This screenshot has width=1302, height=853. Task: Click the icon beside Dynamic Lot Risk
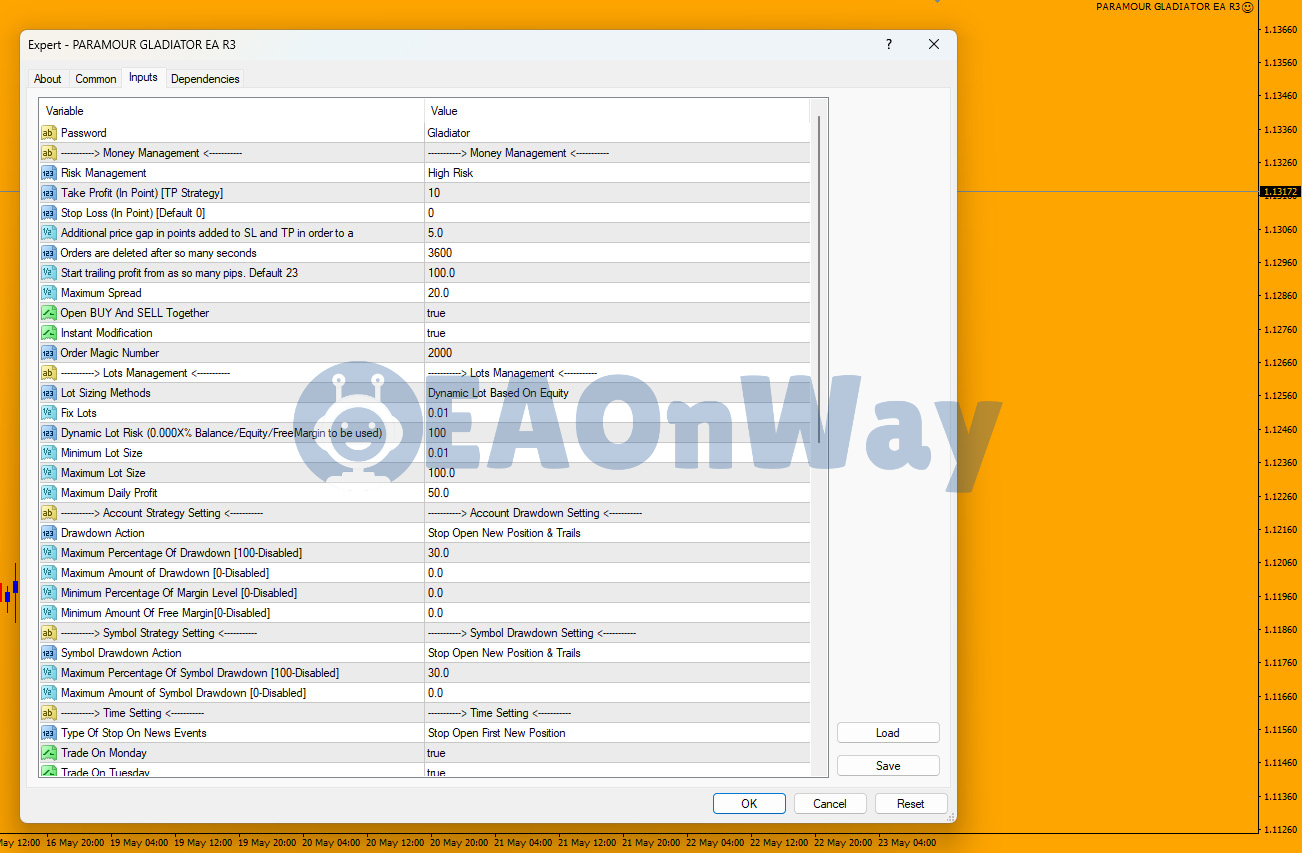tap(48, 433)
